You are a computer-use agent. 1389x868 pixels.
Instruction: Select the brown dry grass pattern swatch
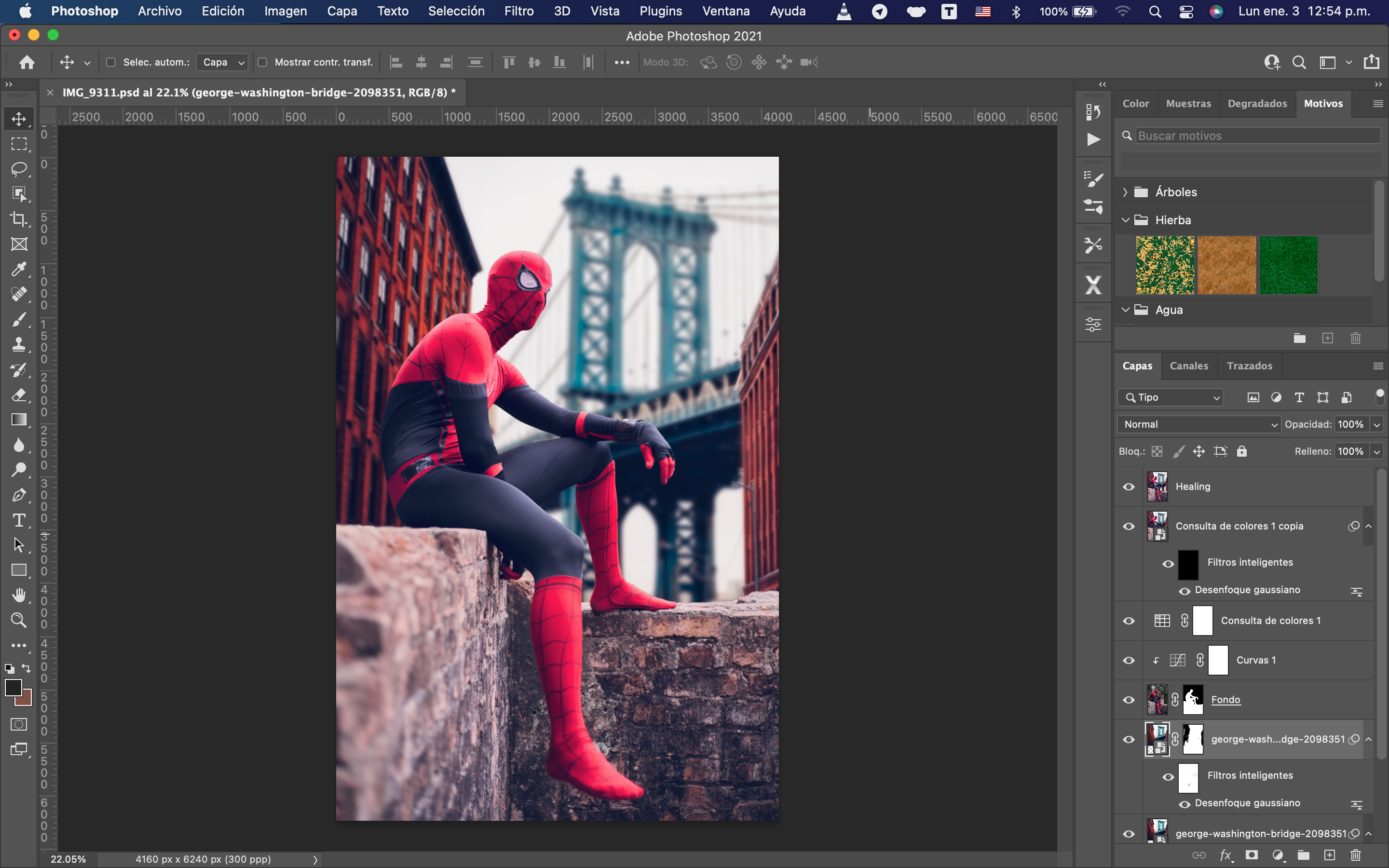point(1226,265)
